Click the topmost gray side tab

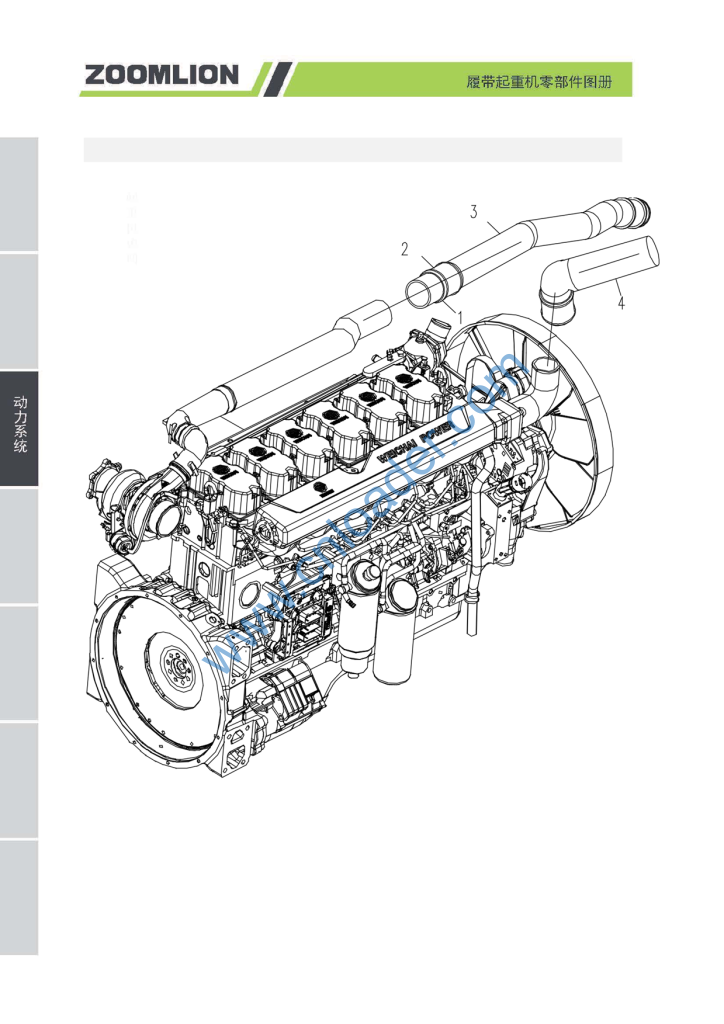(x=19, y=193)
